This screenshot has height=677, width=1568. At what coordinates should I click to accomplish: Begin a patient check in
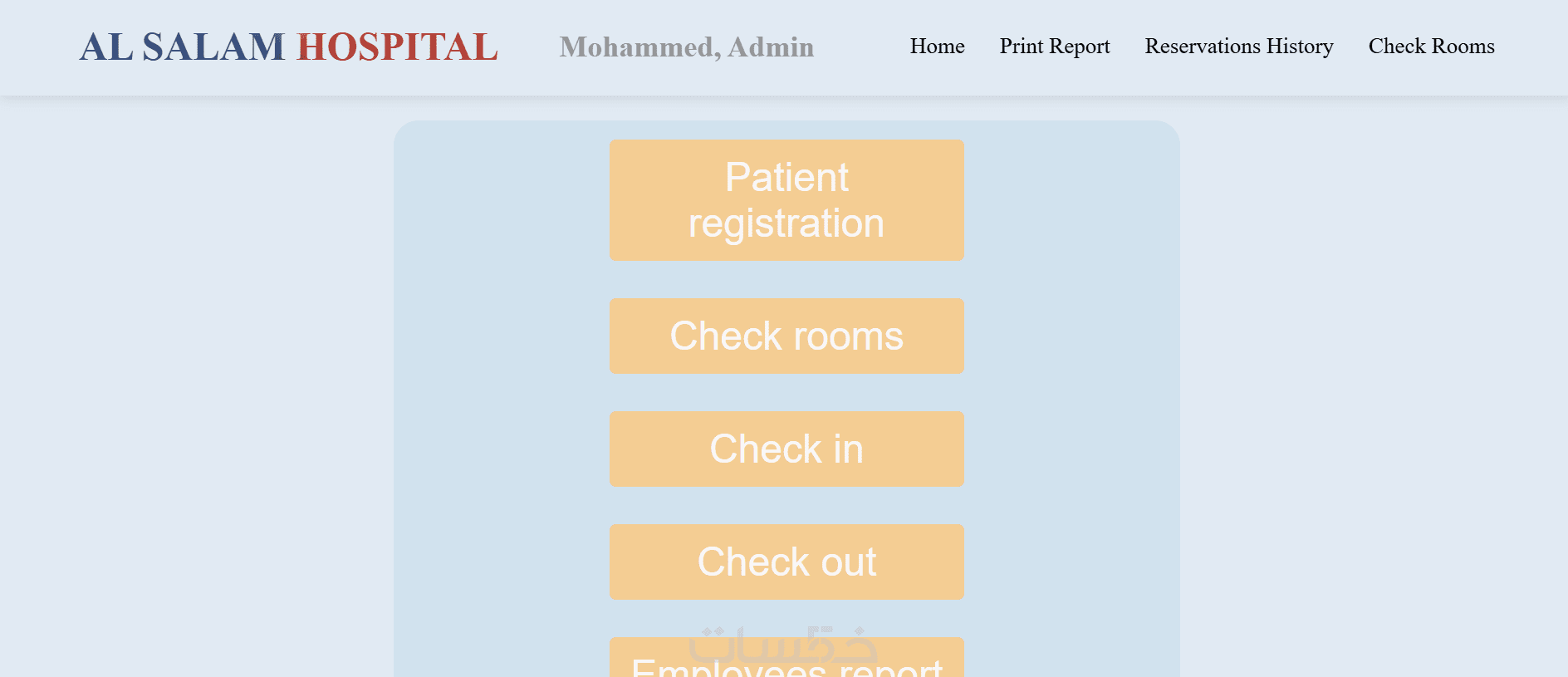[786, 449]
